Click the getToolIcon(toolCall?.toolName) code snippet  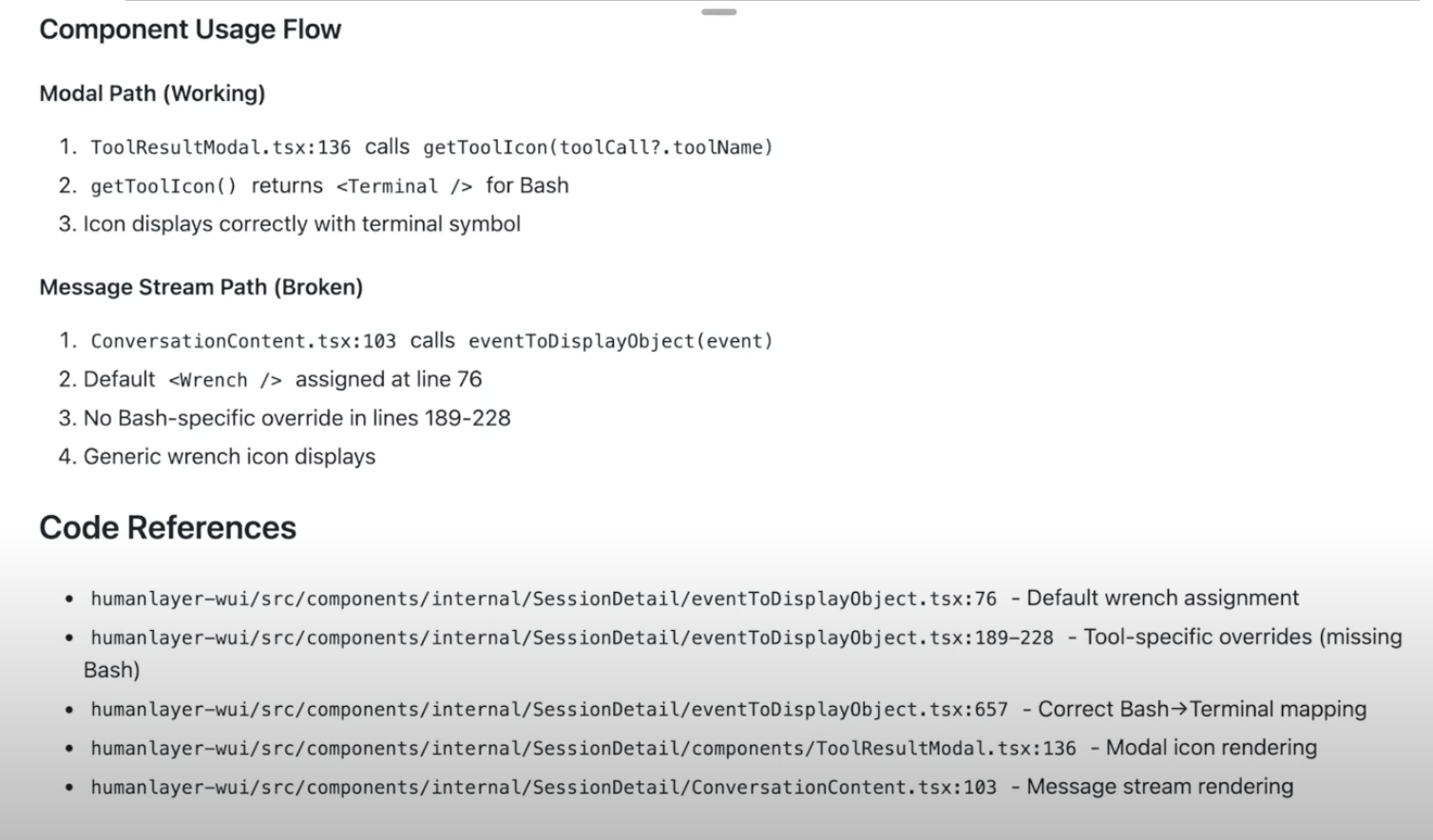(x=598, y=147)
